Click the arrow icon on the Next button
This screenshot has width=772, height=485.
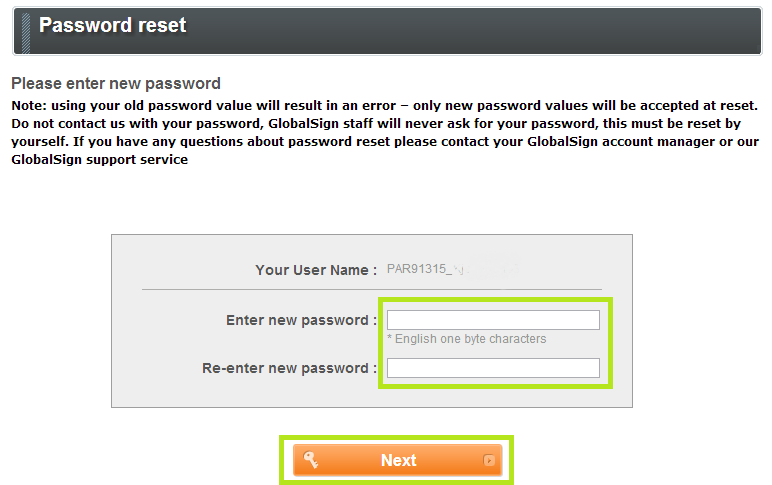click(489, 461)
